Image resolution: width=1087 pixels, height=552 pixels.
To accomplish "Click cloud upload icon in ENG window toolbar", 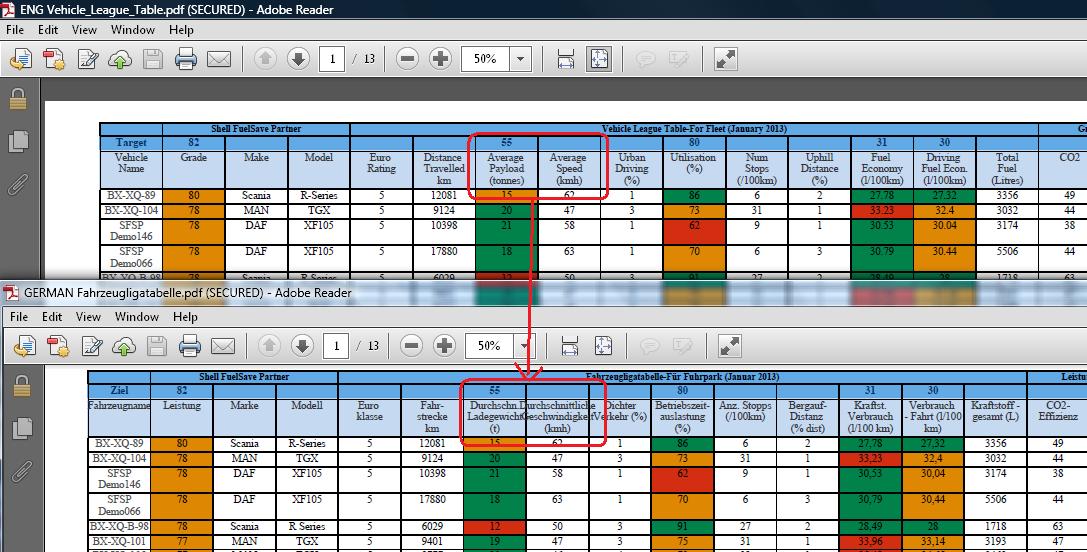I will click(120, 60).
